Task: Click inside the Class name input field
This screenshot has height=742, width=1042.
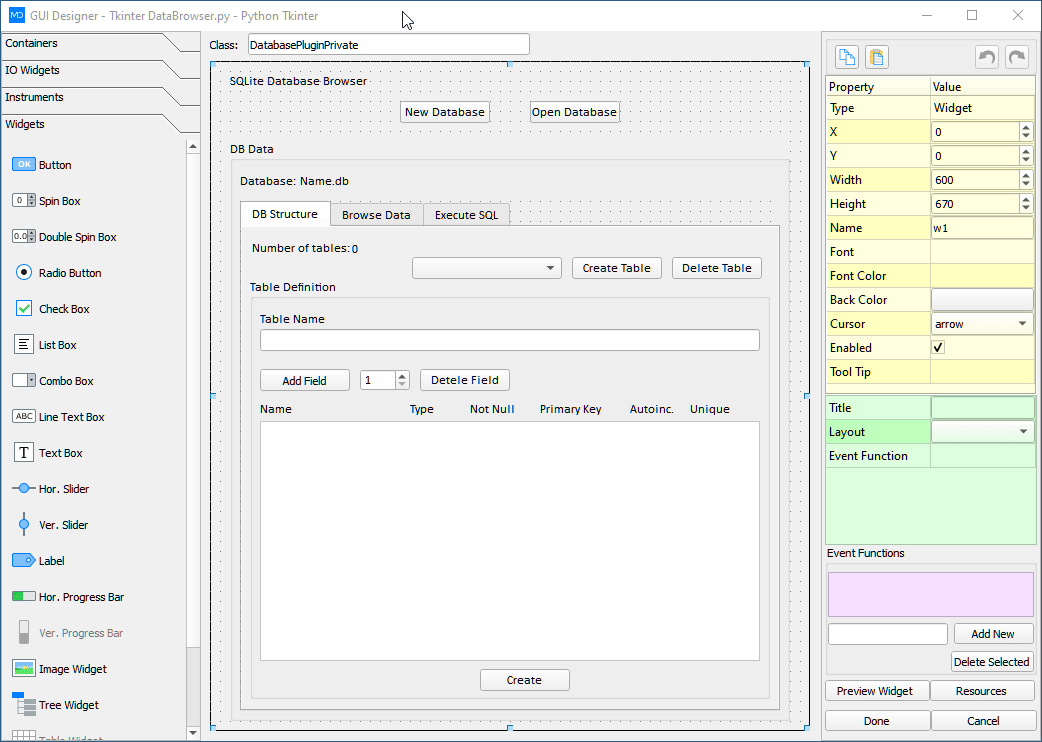Action: click(388, 44)
